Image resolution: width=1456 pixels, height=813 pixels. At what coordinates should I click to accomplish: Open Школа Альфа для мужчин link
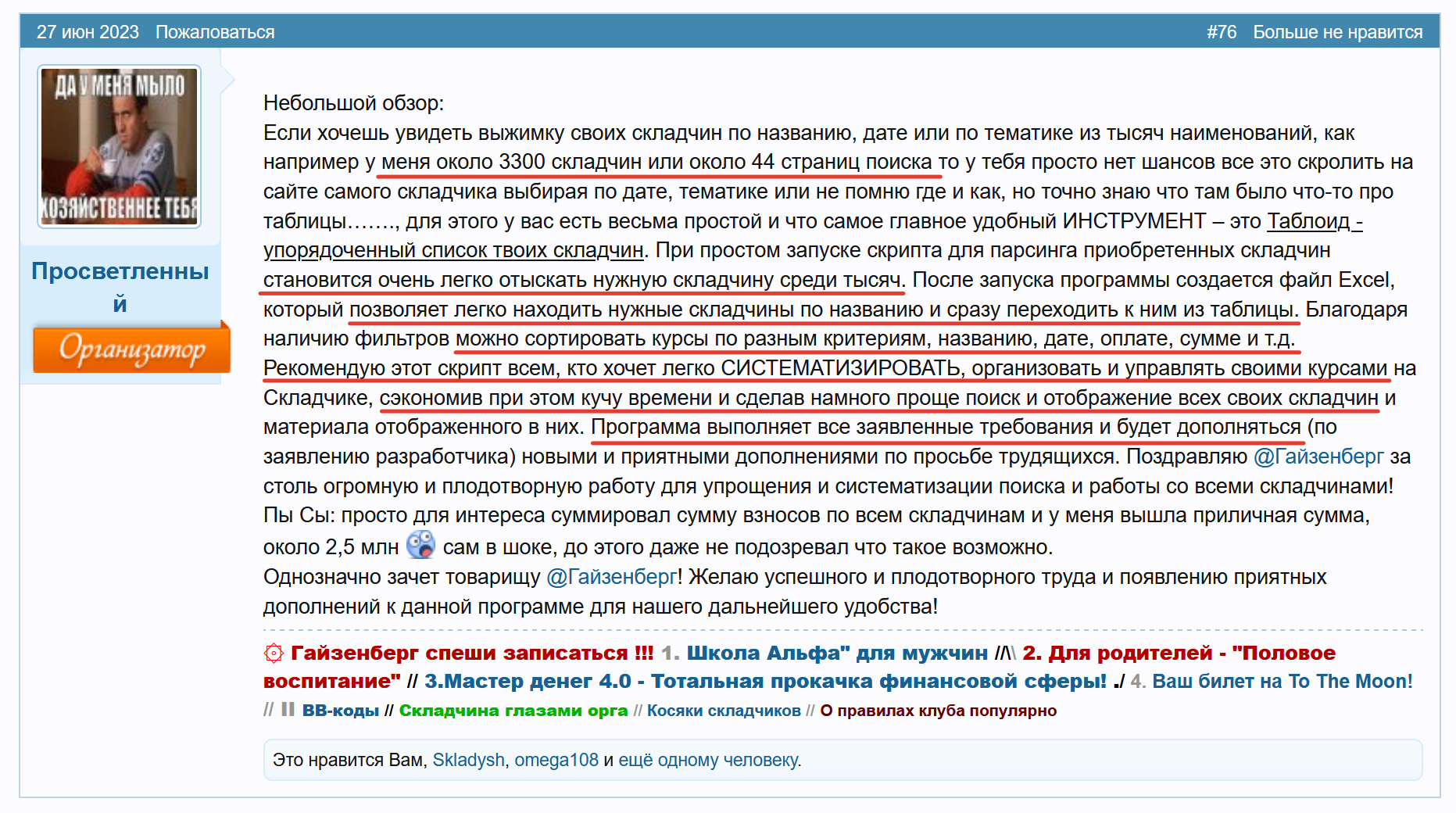tap(837, 653)
